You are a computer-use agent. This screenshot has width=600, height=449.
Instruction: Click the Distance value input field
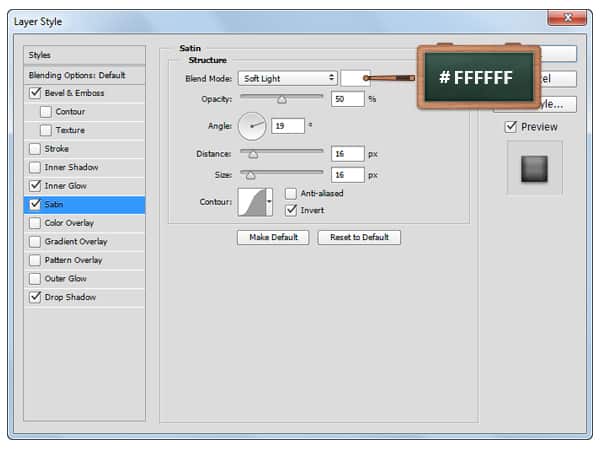[347, 154]
